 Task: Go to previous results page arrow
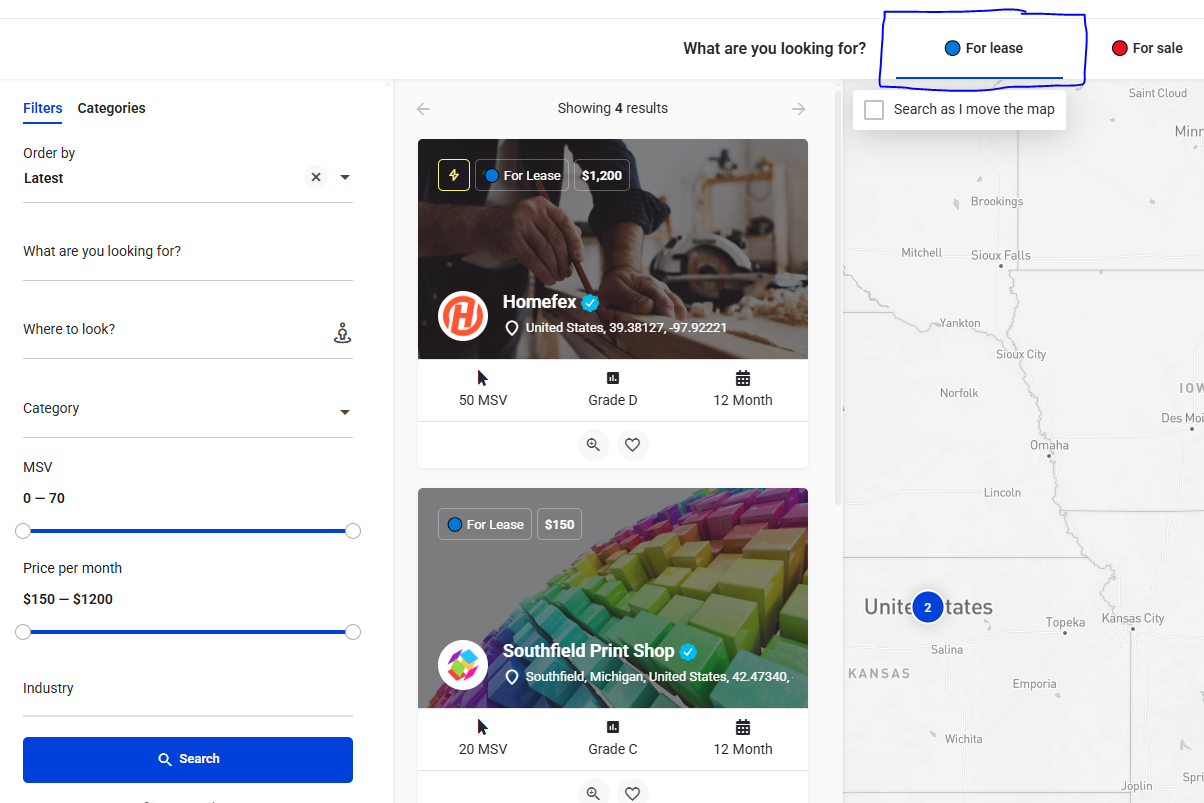click(x=424, y=109)
